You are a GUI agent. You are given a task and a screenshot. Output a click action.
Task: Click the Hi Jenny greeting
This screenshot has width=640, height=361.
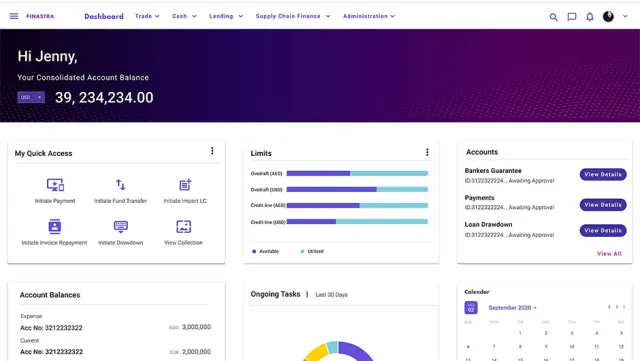47,56
